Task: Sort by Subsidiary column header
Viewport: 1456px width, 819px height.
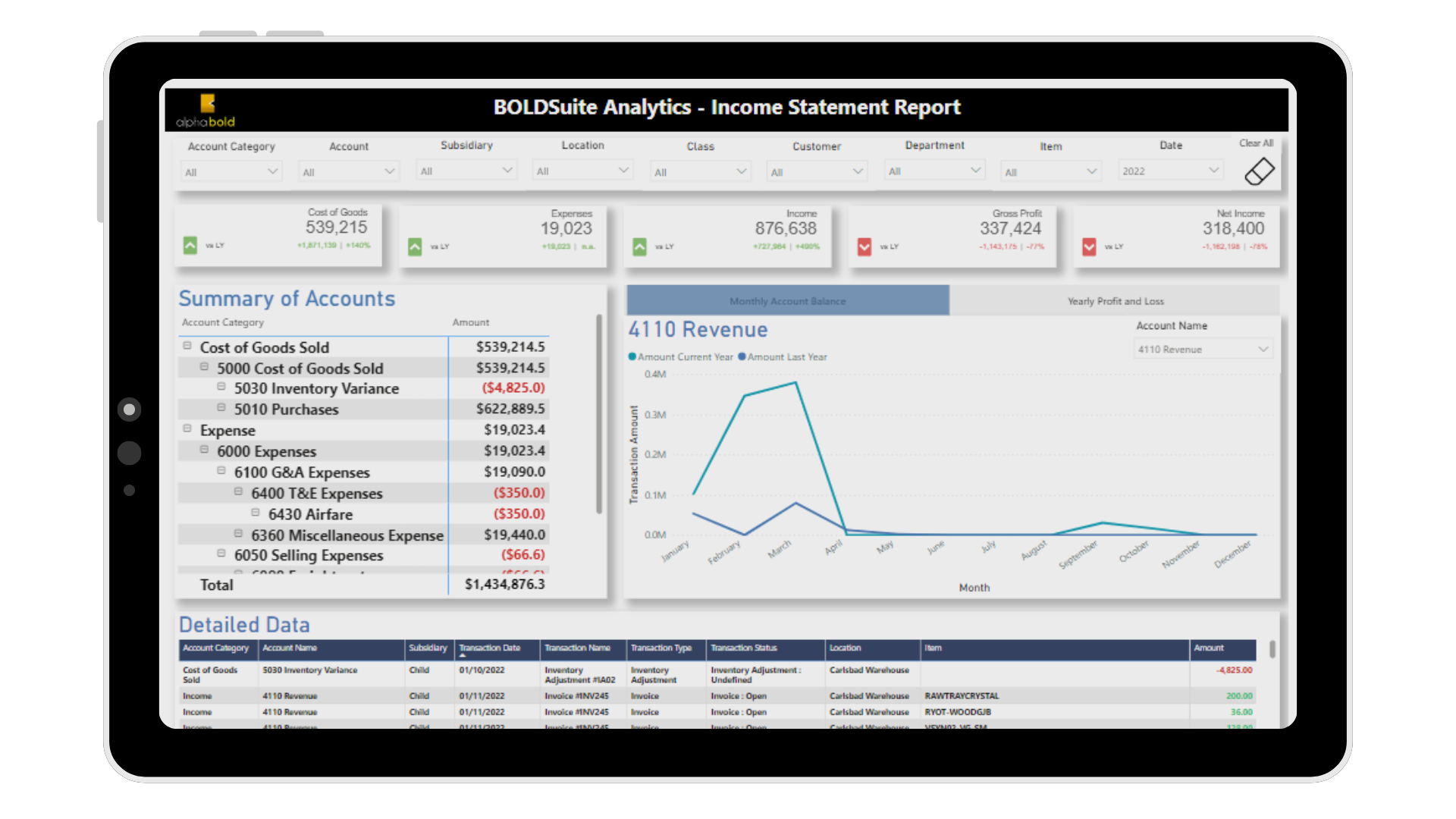Action: pyautogui.click(x=428, y=648)
